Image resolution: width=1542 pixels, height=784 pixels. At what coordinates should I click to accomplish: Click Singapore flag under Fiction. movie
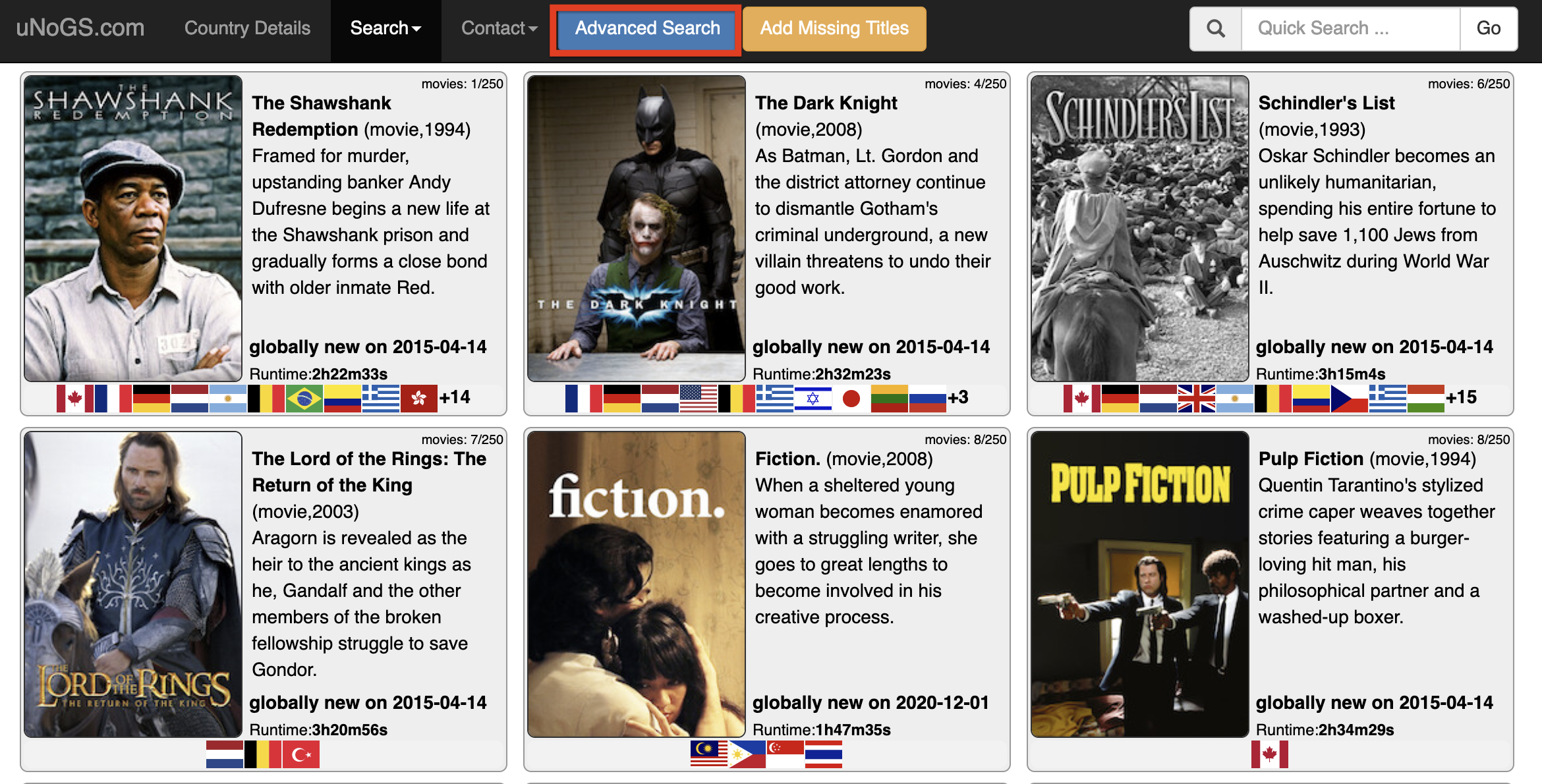tap(785, 754)
